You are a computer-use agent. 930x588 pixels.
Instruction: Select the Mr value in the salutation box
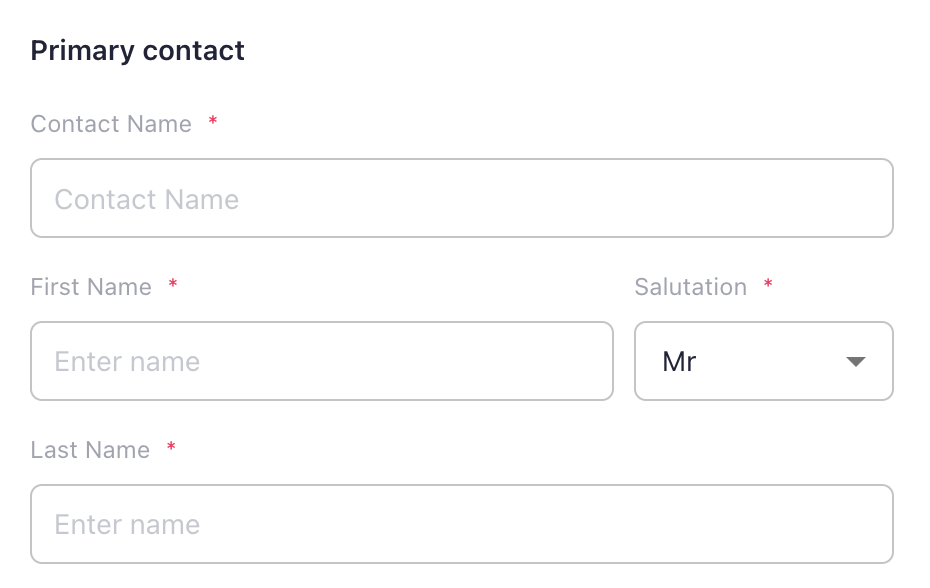coord(681,361)
